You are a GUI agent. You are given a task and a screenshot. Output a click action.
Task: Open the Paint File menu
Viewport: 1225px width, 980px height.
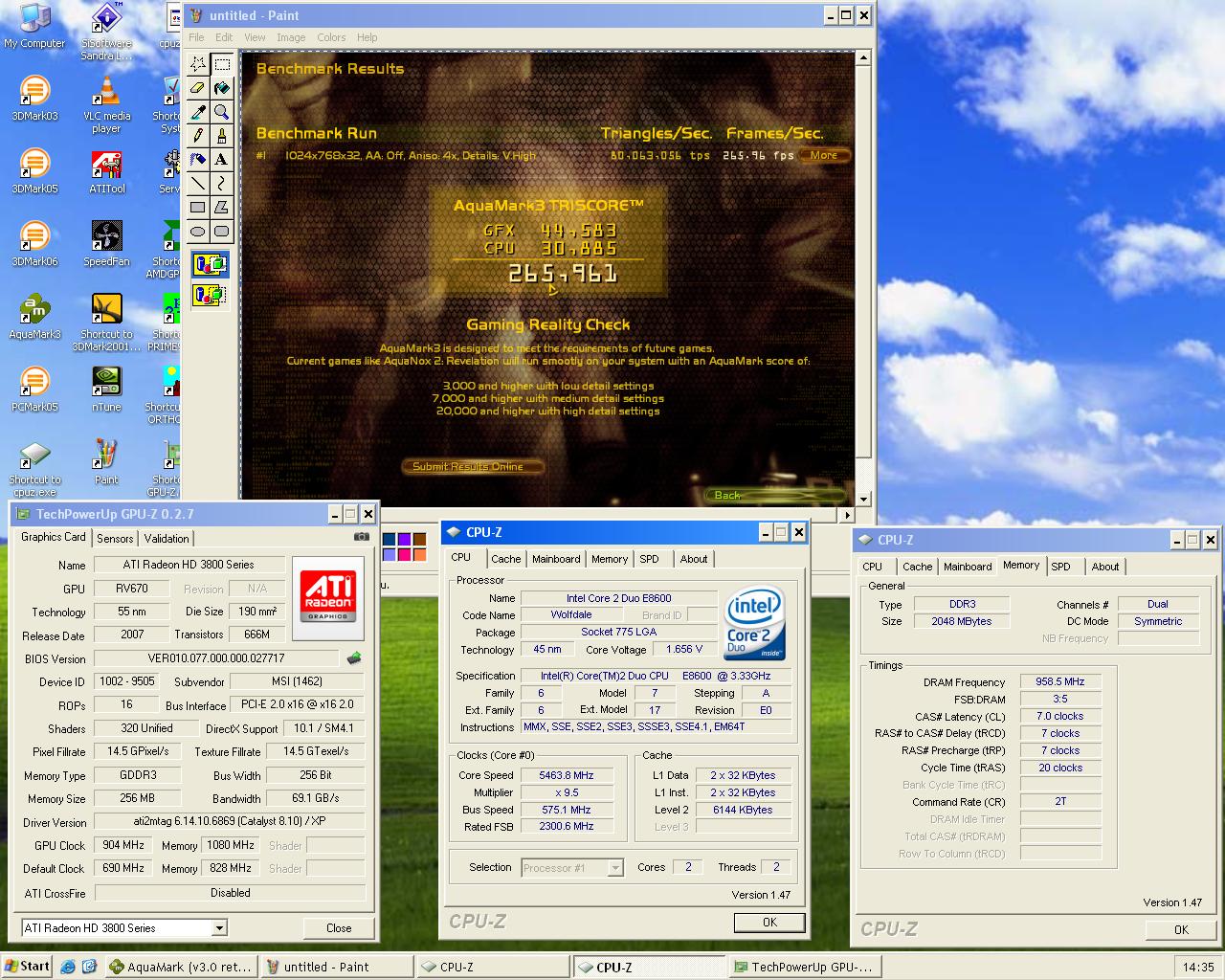coord(196,37)
